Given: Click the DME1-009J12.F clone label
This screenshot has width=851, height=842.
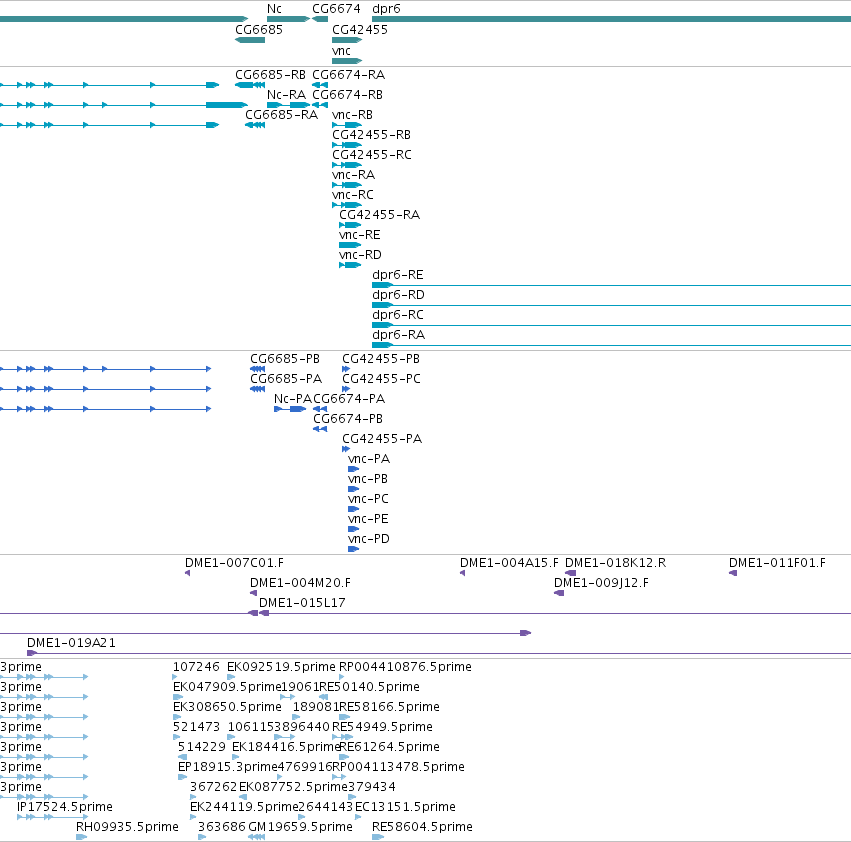Looking at the screenshot, I should click(x=601, y=583).
